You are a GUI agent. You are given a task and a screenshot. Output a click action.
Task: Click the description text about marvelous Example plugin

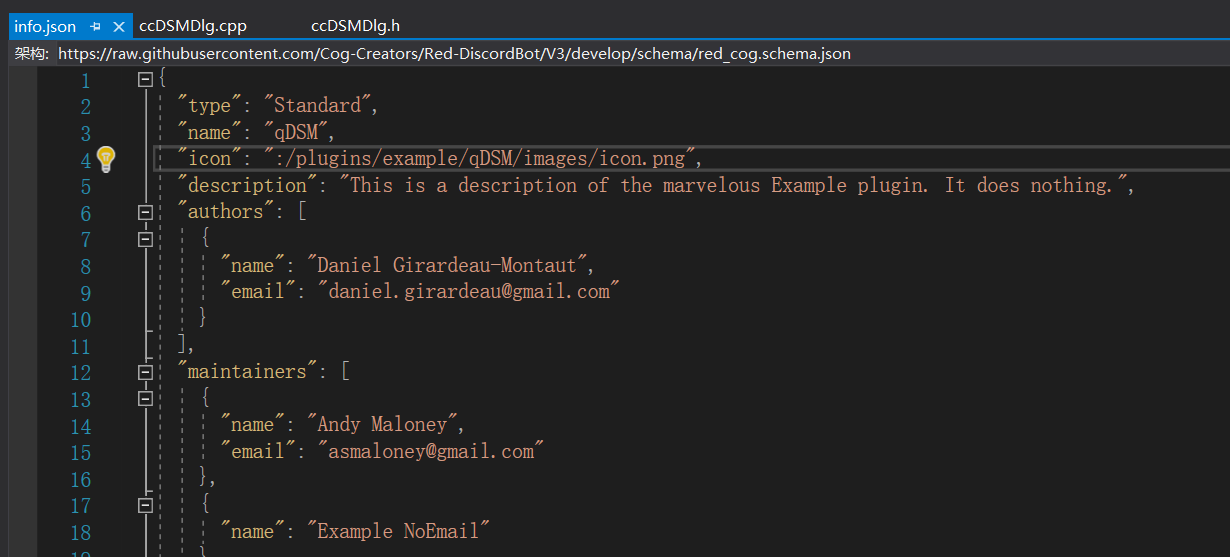[x=735, y=185]
